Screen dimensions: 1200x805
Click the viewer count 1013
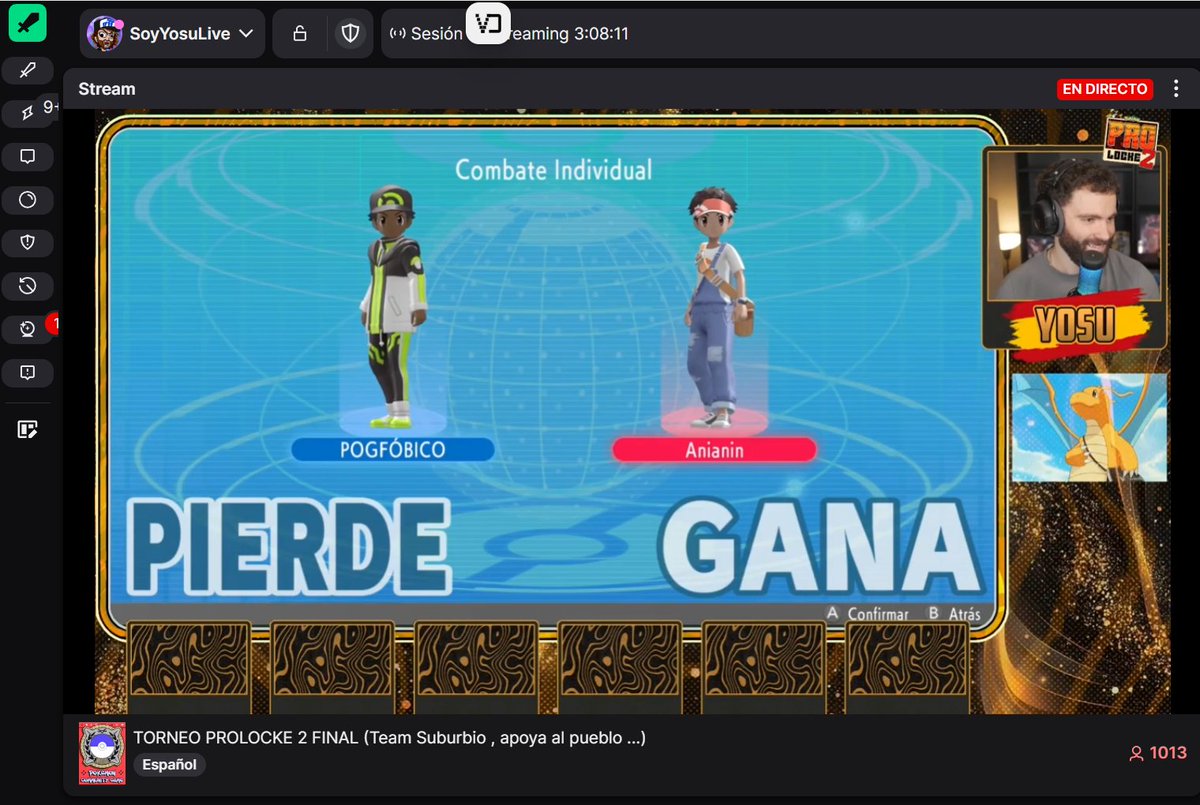(1167, 753)
